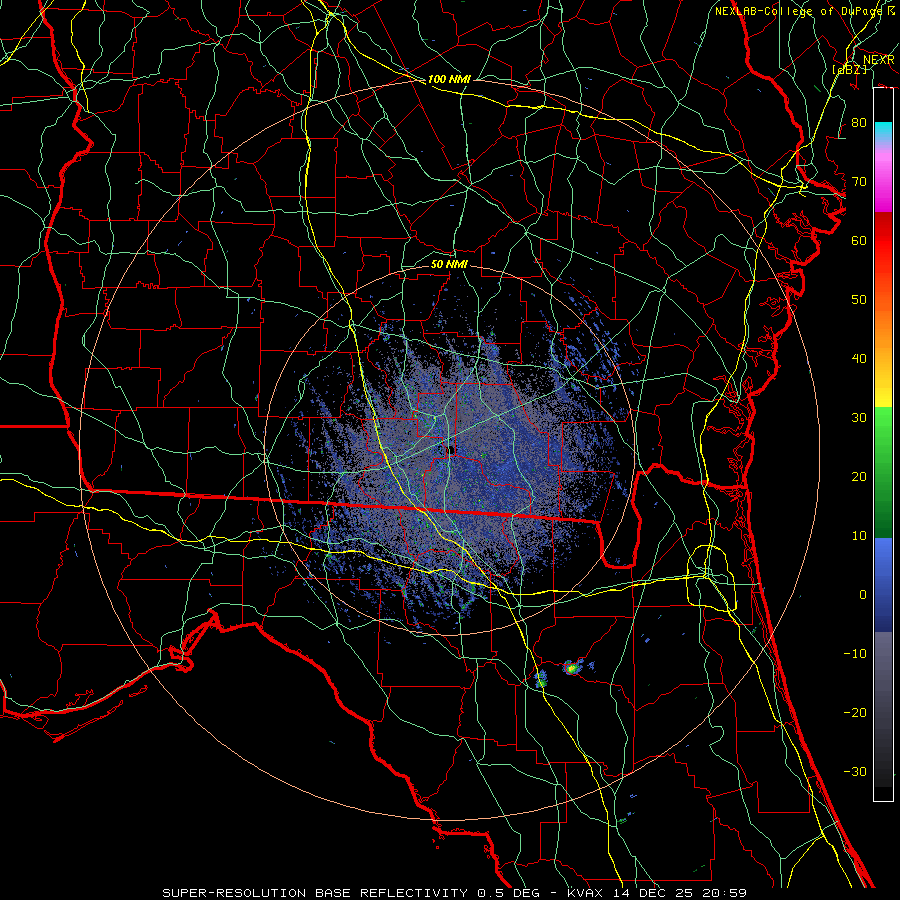
Task: Pick the red segment of the color bar
Action: [x=883, y=241]
